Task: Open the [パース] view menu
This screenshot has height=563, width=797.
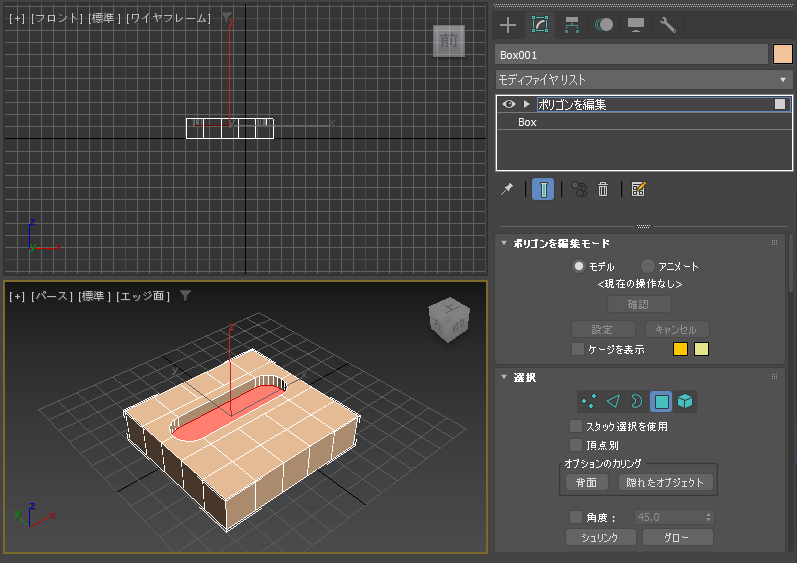Action: 52,296
